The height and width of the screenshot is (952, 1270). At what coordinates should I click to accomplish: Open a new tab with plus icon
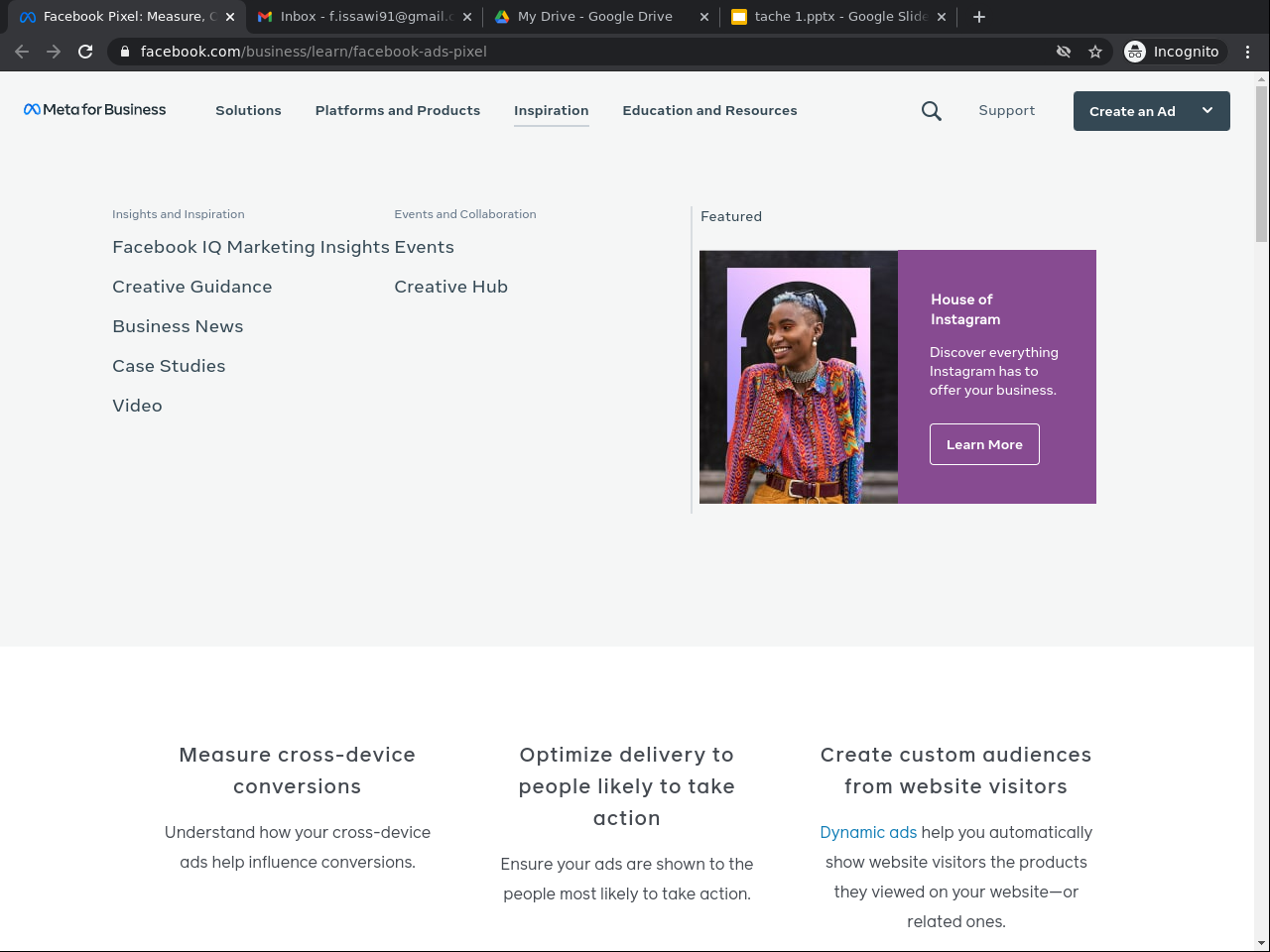(979, 17)
